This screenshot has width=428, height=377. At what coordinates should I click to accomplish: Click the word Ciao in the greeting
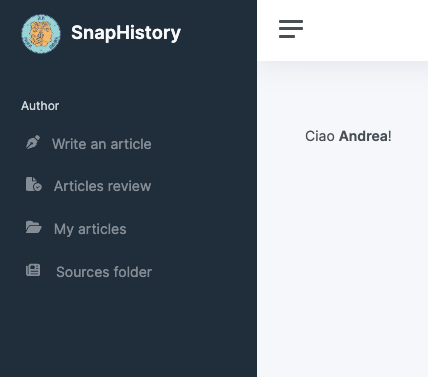(320, 136)
